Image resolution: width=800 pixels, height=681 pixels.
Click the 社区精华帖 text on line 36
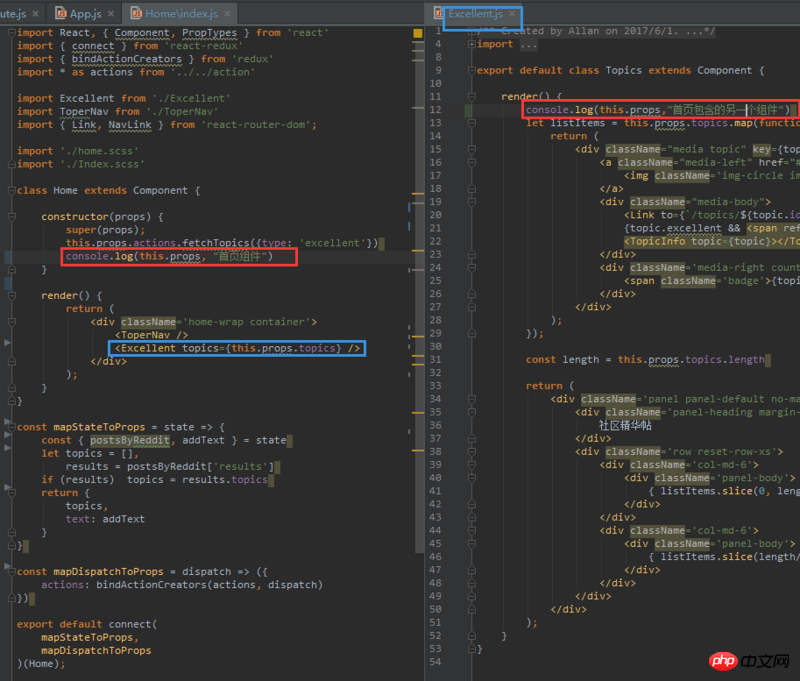click(x=625, y=425)
